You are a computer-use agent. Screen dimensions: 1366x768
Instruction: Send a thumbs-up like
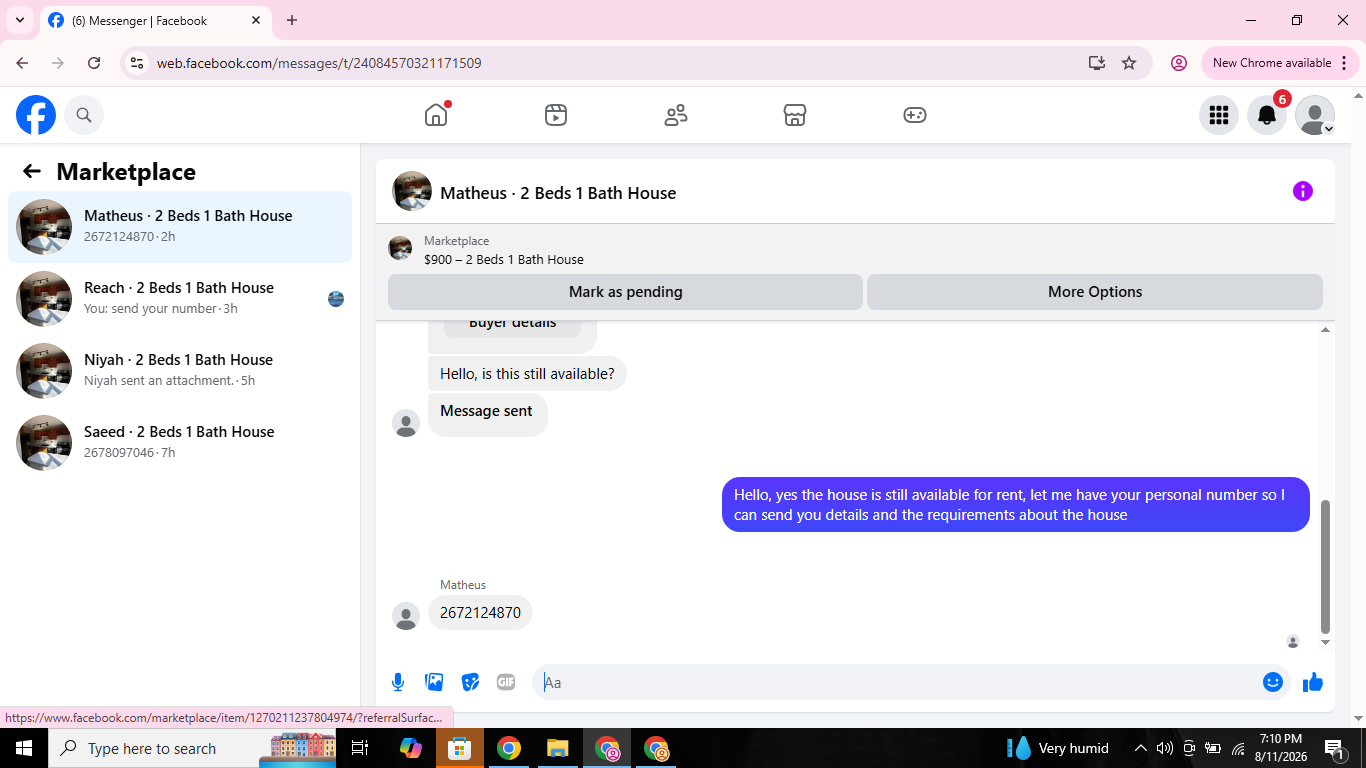click(1313, 682)
